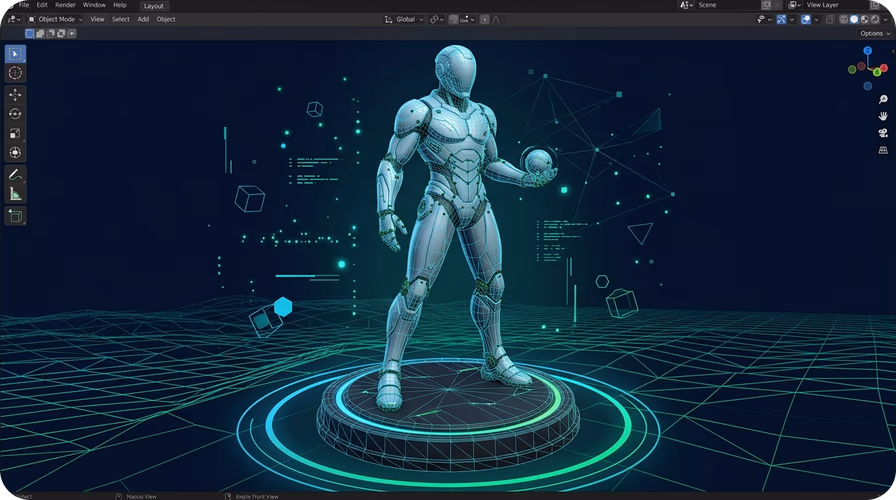Activate the Scale tool
The width and height of the screenshot is (896, 500).
pos(15,133)
